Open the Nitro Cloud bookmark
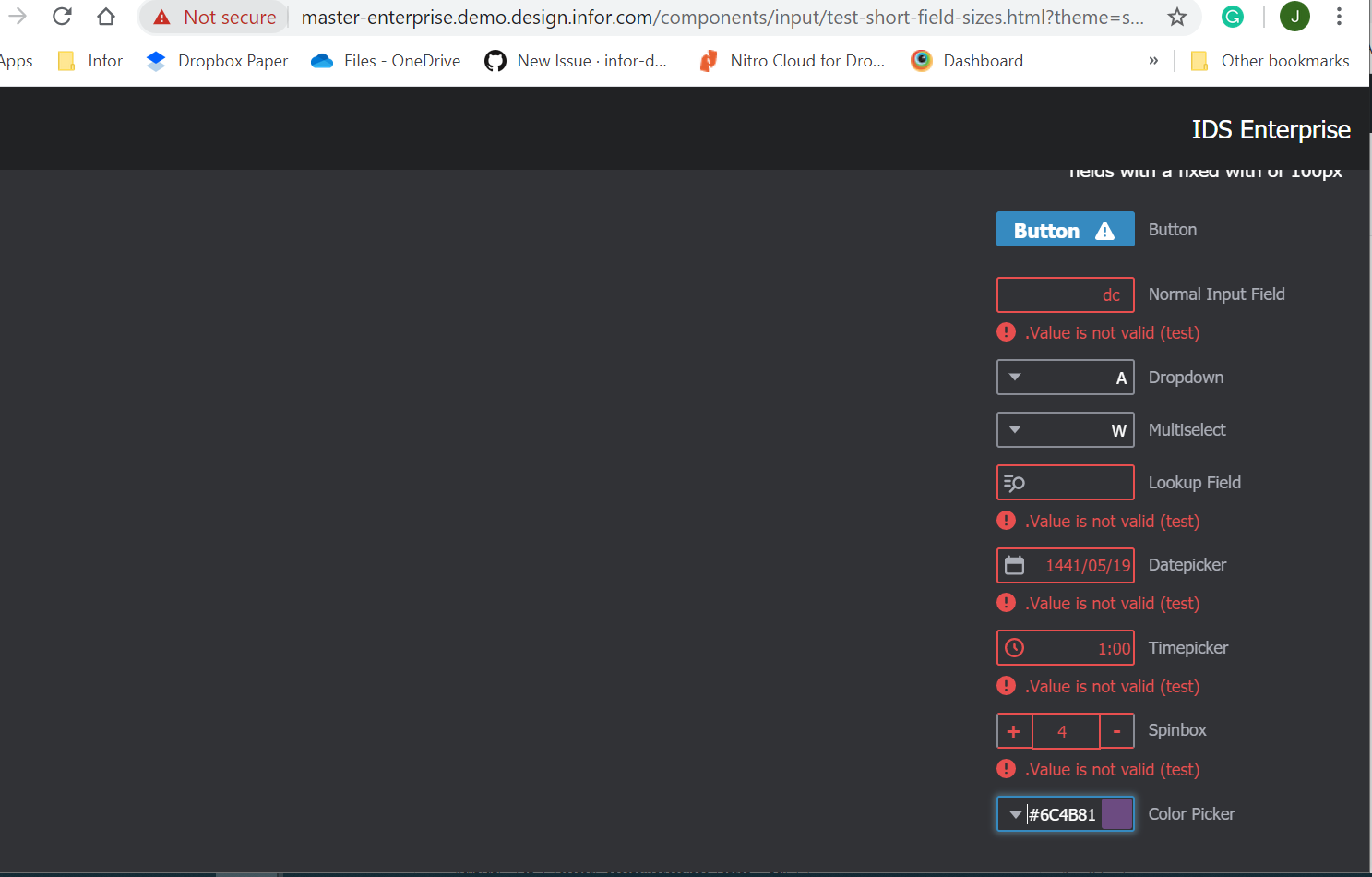 pyautogui.click(x=792, y=61)
